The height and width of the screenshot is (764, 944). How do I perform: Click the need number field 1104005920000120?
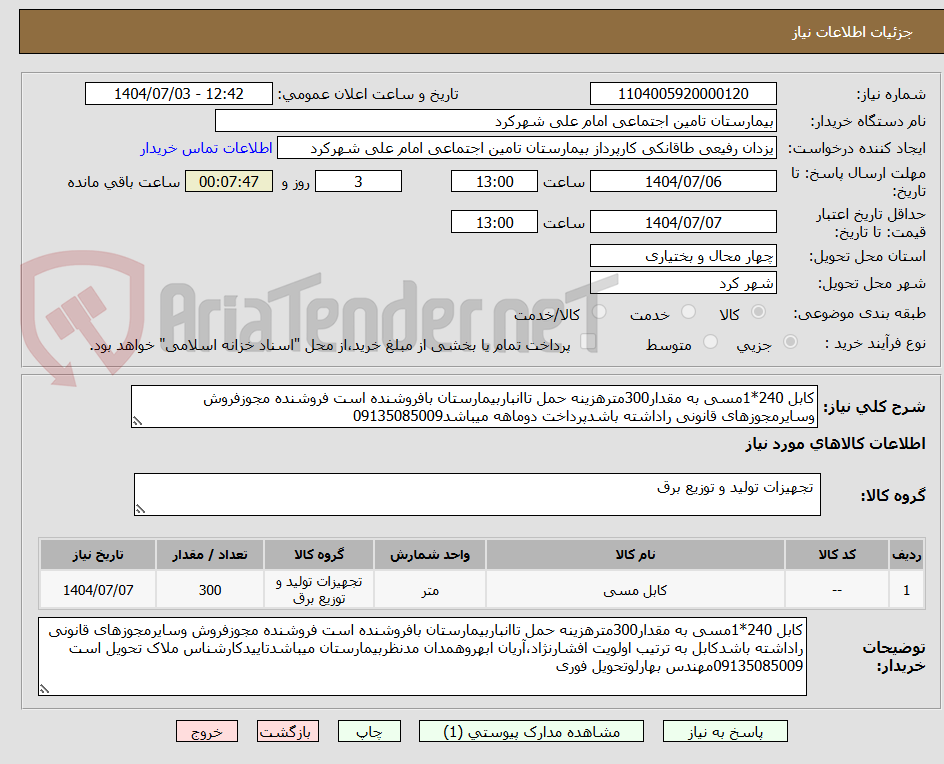tap(684, 93)
